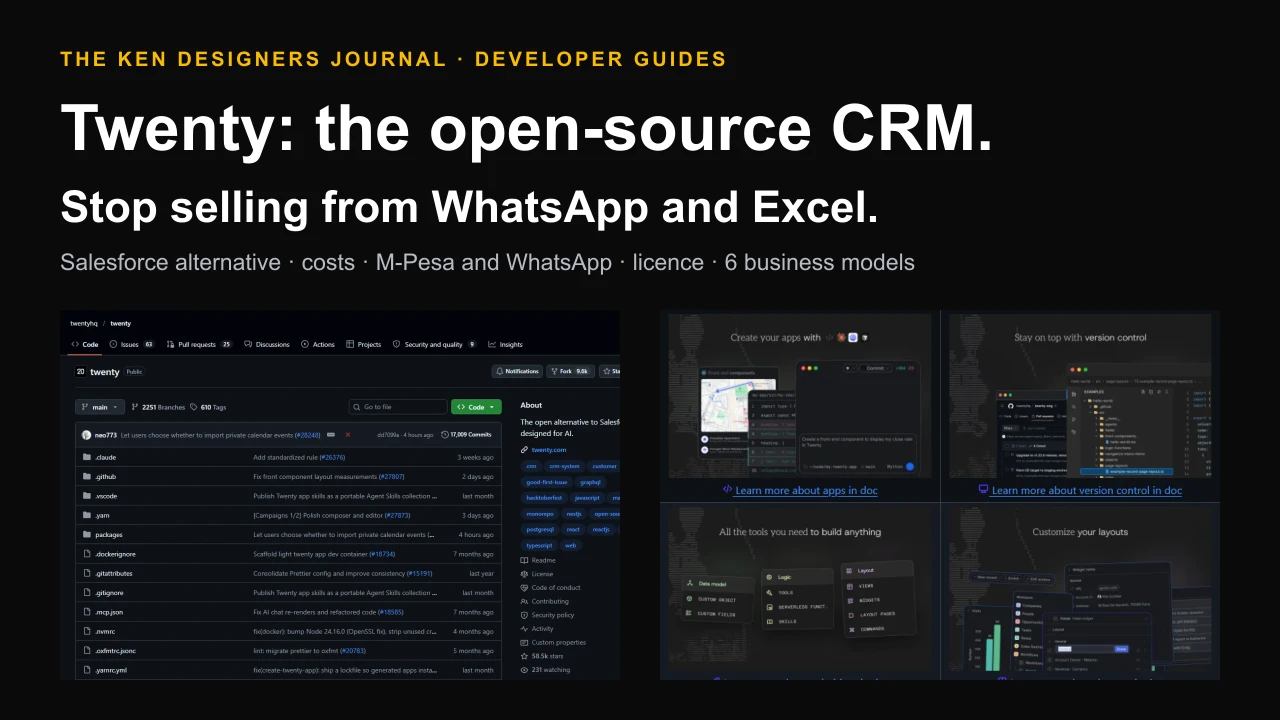Open the .gitignore file
Screen dimensions: 1280x720
coord(109,593)
